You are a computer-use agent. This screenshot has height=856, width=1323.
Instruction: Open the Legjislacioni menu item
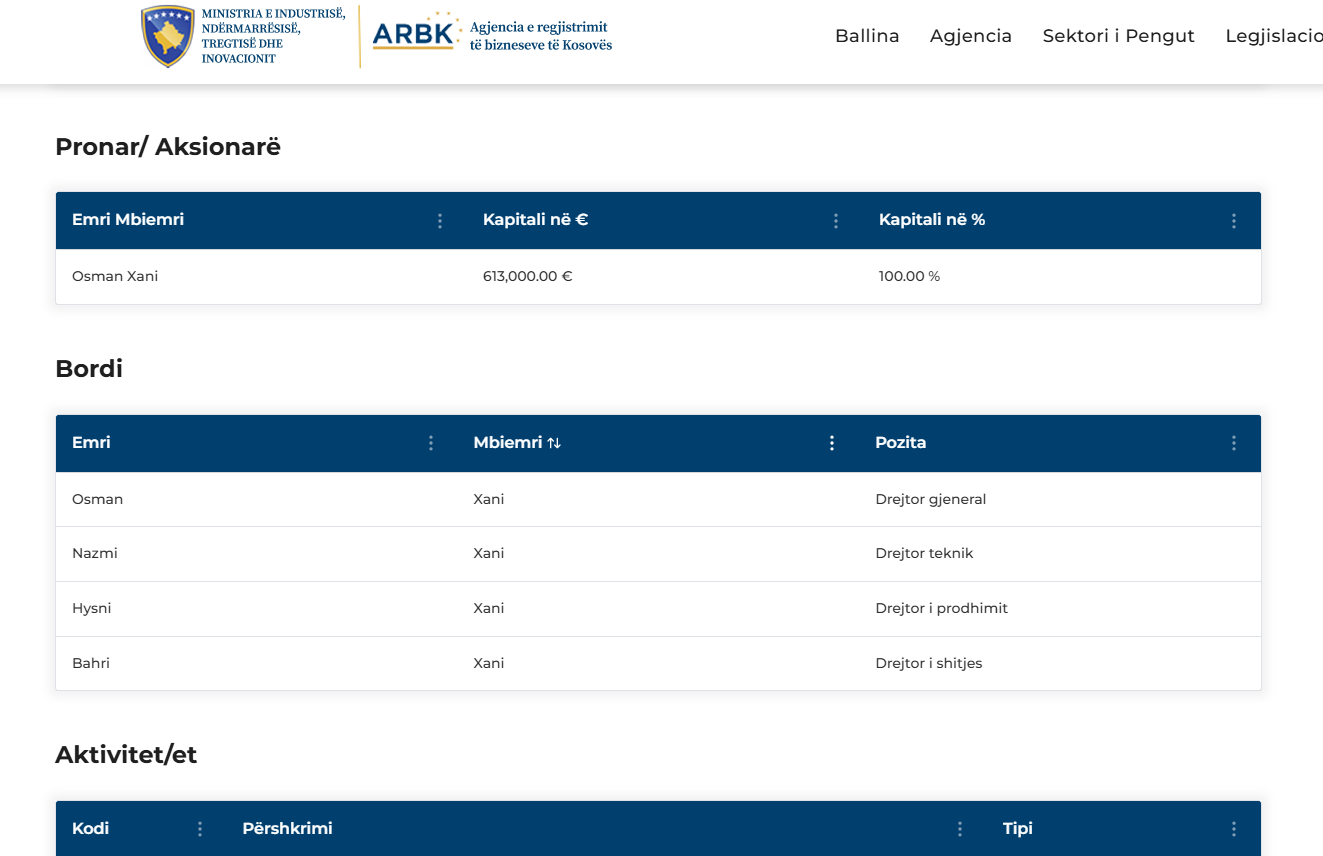(1273, 36)
